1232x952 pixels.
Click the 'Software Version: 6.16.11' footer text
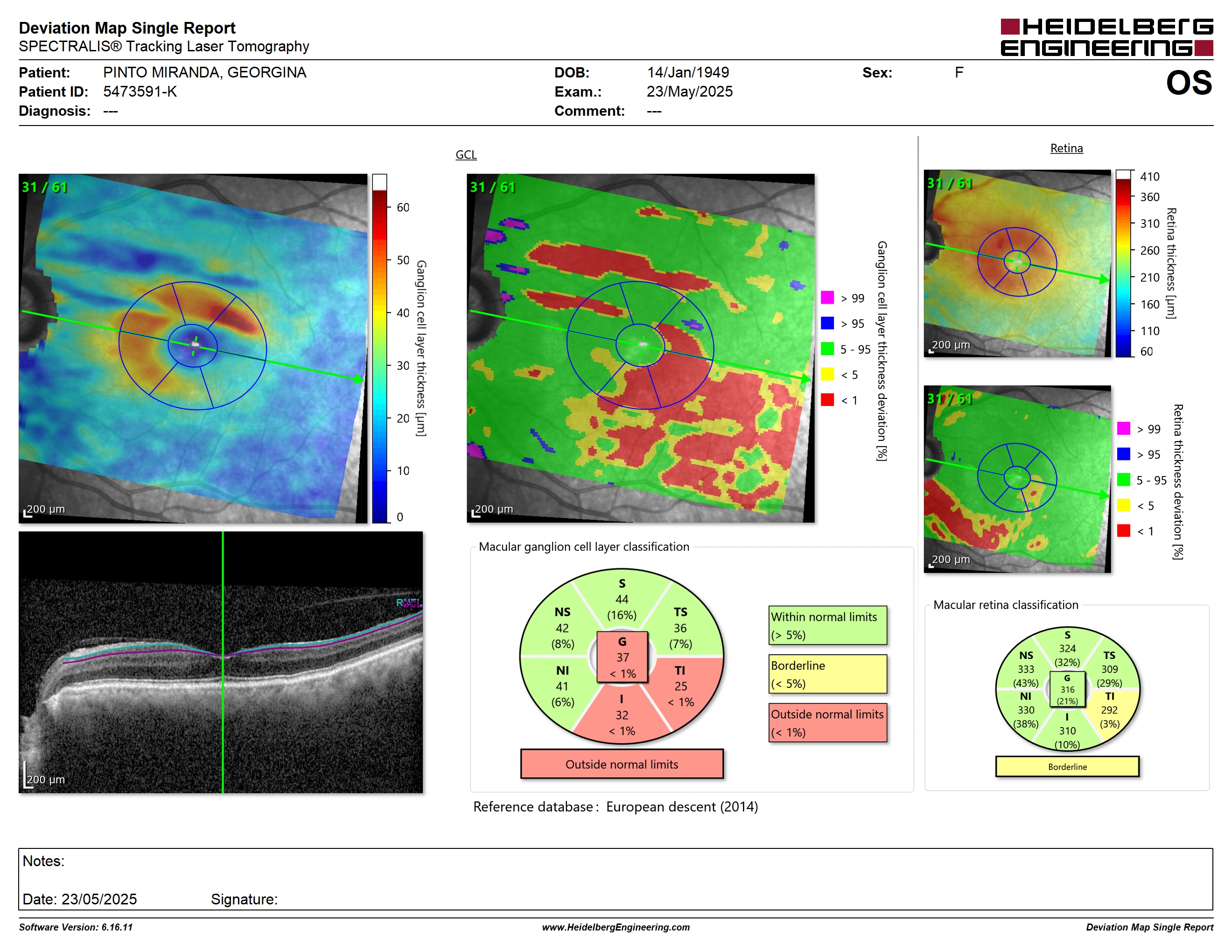tap(76, 927)
